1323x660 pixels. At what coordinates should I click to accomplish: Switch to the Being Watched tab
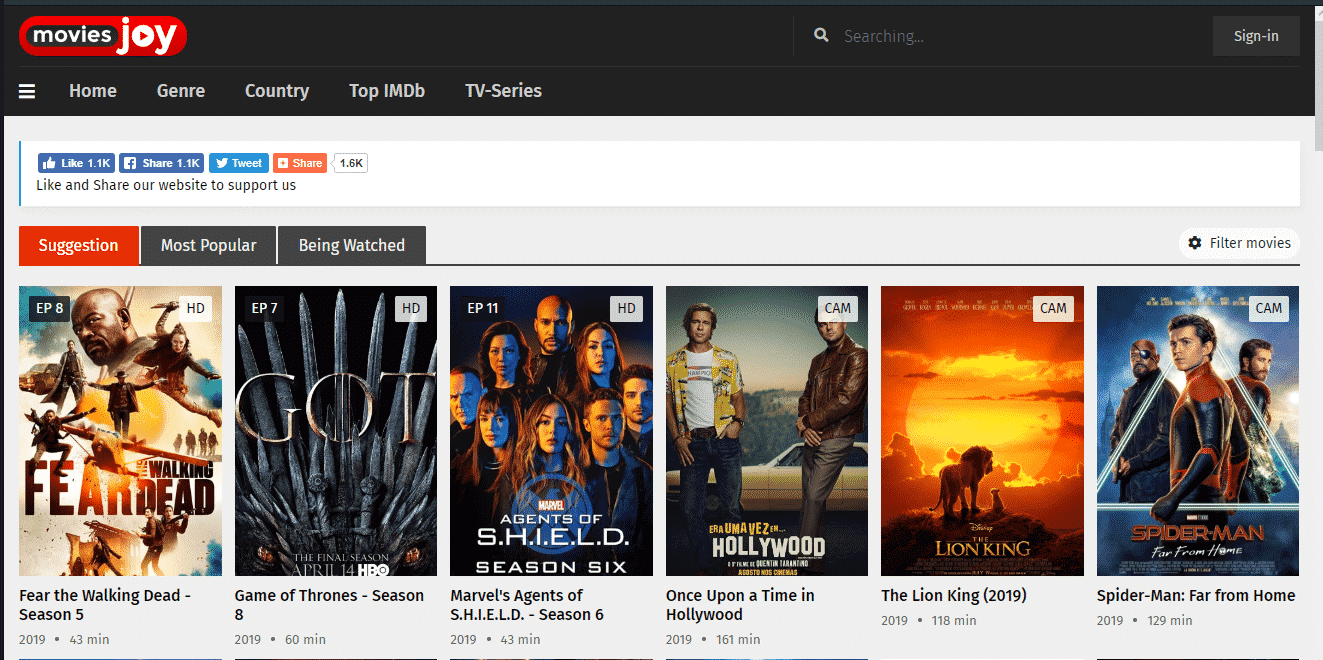[352, 245]
